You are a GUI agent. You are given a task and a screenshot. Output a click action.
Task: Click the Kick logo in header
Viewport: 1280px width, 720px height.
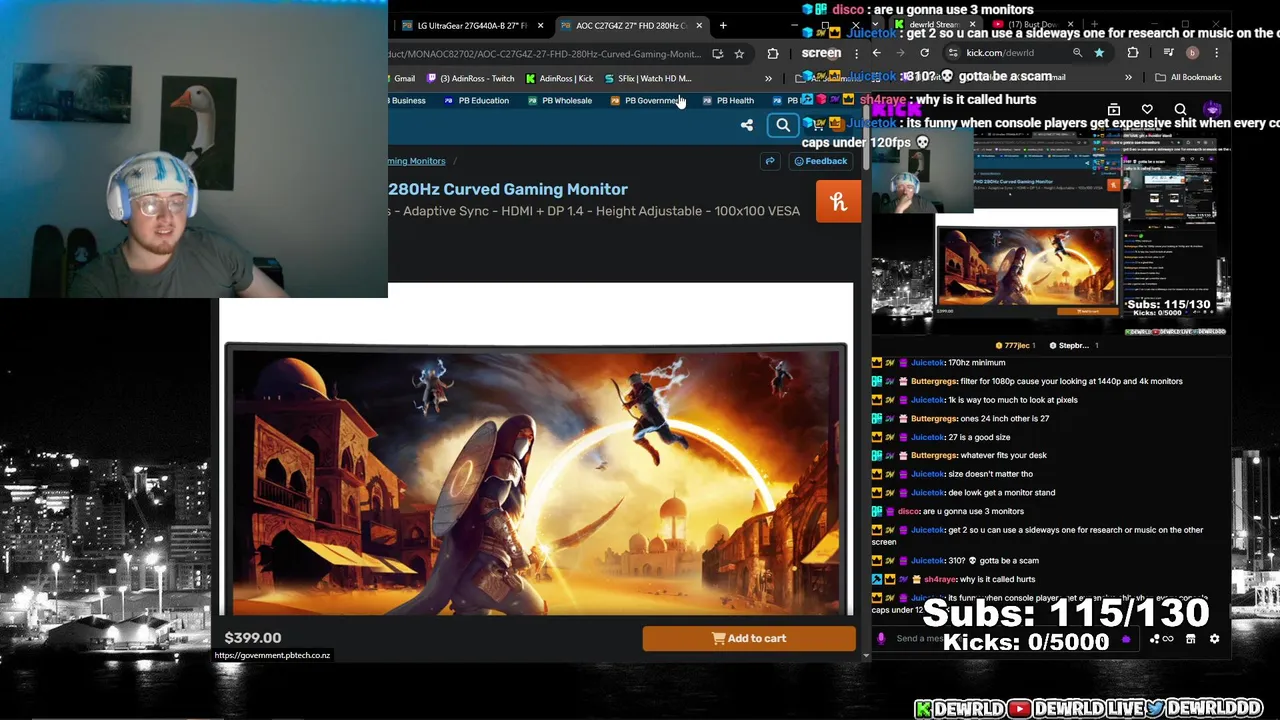click(x=896, y=110)
